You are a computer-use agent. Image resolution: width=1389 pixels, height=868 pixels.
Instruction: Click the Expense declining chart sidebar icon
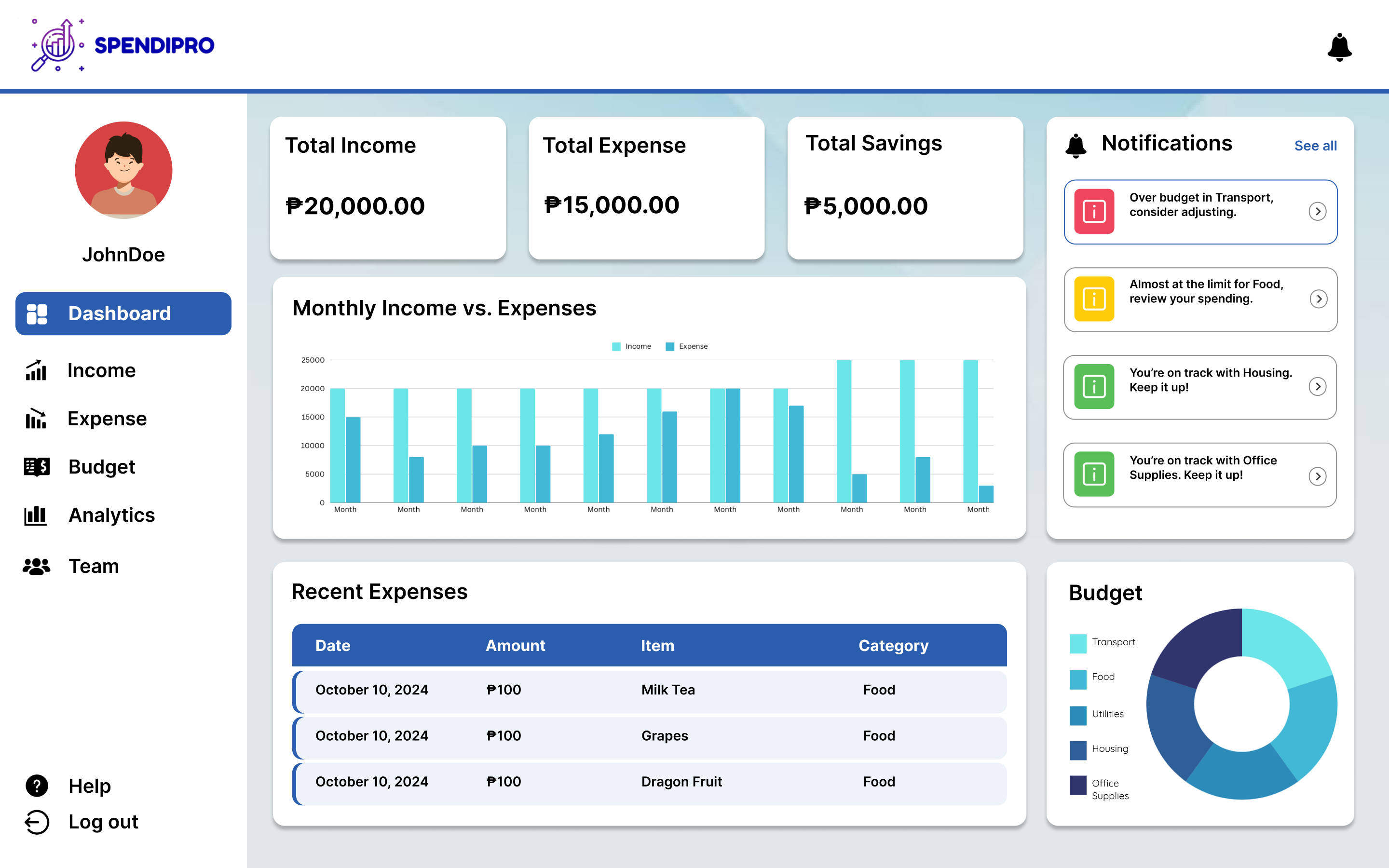click(36, 419)
